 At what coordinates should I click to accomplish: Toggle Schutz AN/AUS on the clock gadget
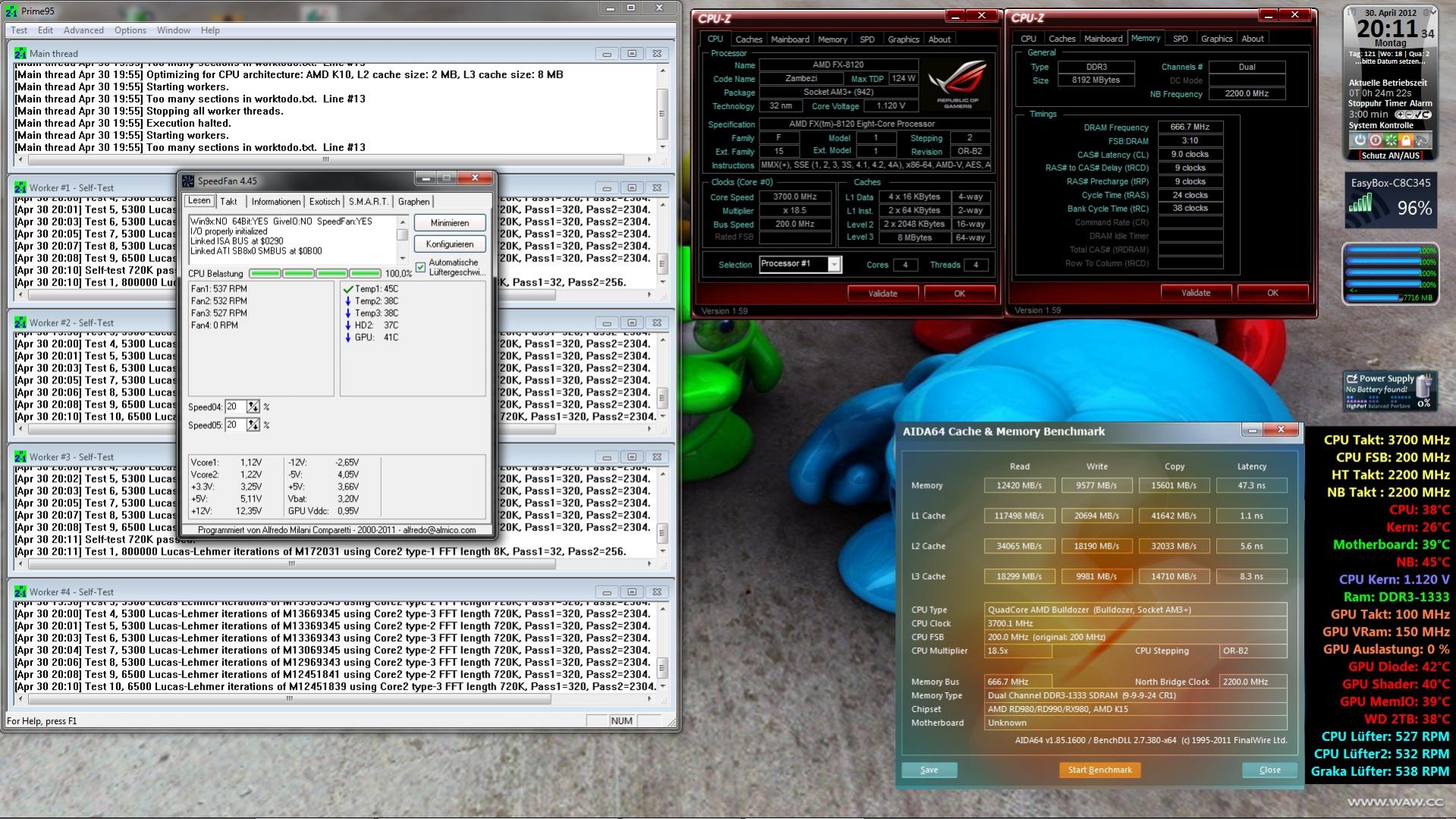coord(1390,156)
